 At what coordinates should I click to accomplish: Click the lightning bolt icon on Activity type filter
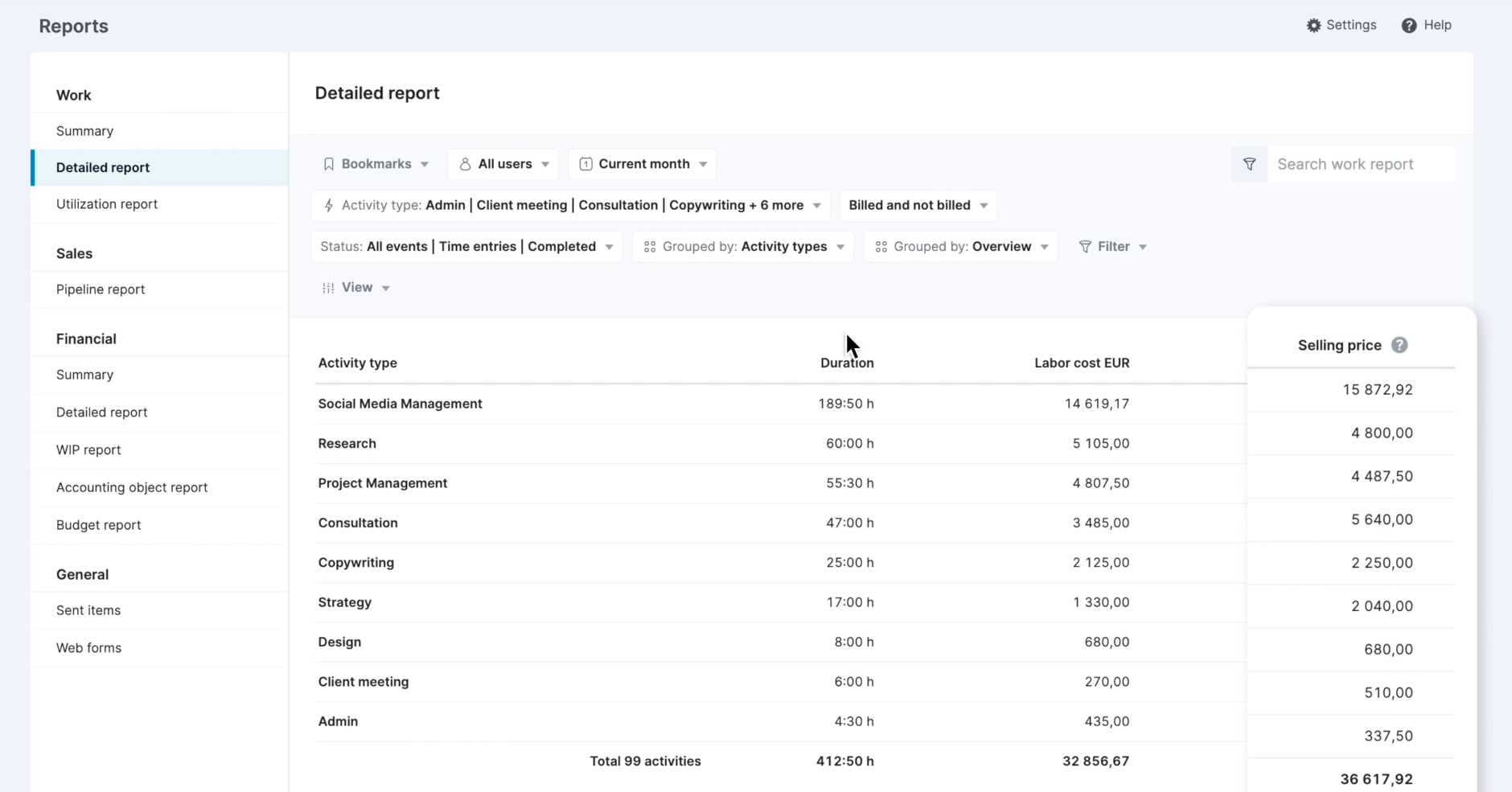coord(328,205)
